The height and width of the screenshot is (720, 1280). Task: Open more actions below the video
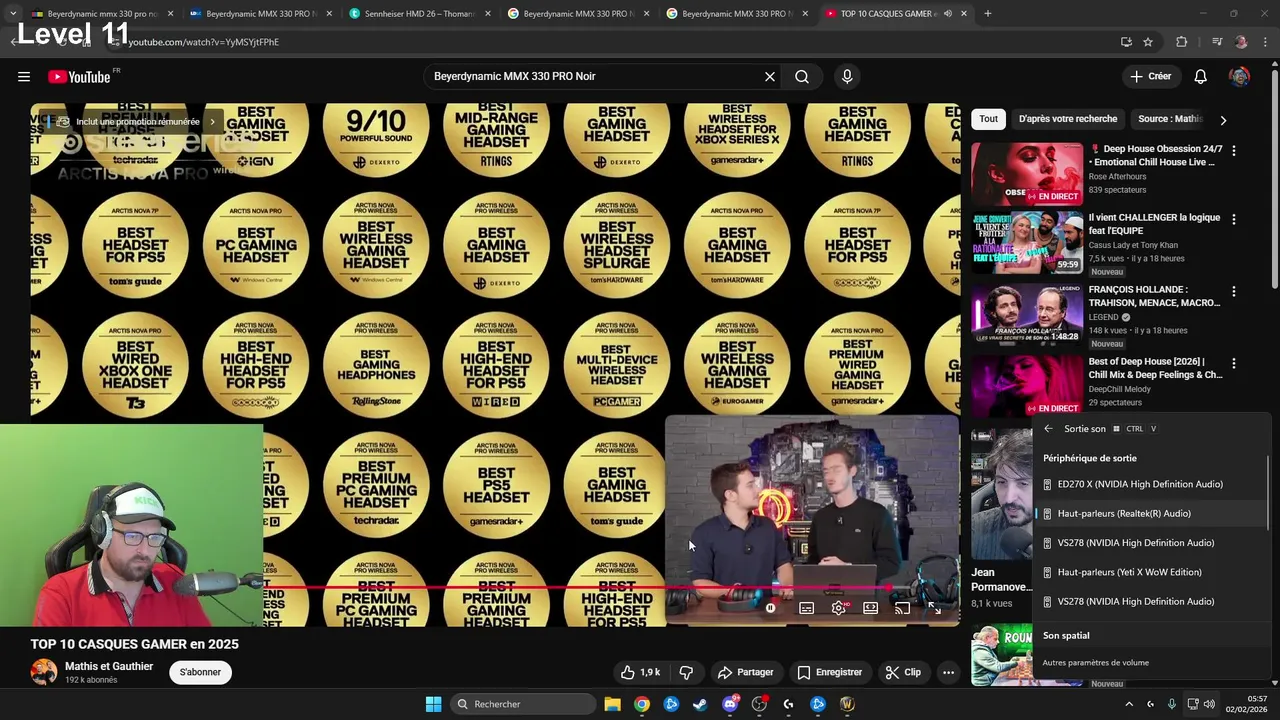pyautogui.click(x=948, y=672)
